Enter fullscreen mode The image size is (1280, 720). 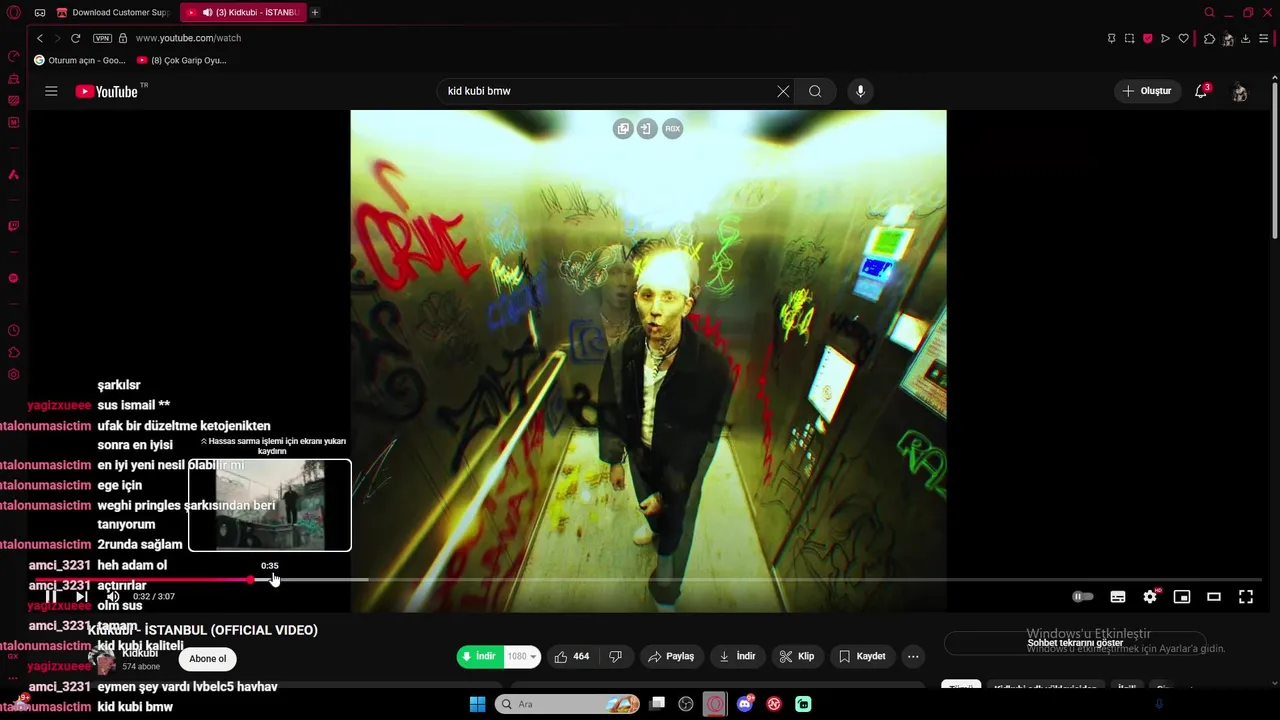[x=1246, y=596]
